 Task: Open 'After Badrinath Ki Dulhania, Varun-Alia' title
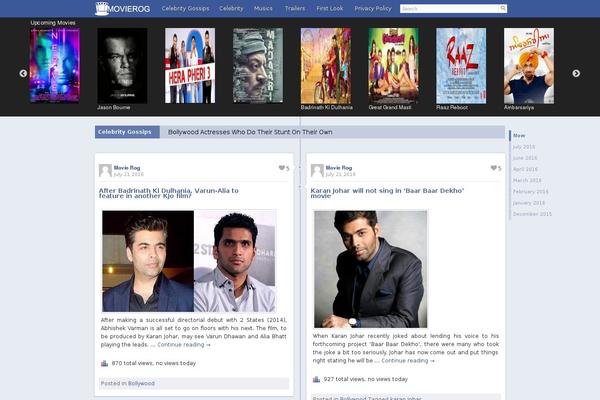pyautogui.click(x=169, y=193)
